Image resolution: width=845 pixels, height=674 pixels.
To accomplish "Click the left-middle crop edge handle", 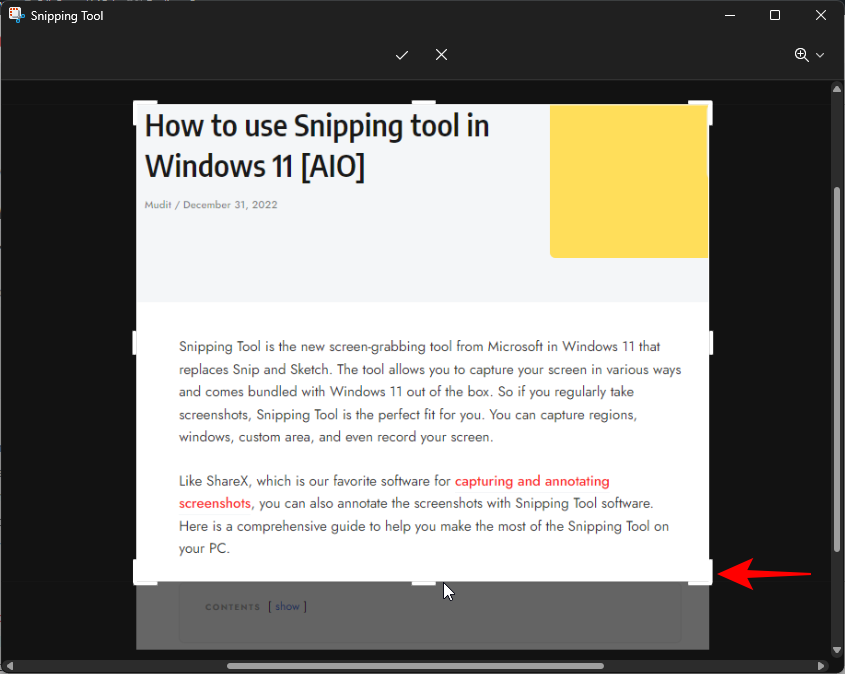I will pyautogui.click(x=134, y=343).
